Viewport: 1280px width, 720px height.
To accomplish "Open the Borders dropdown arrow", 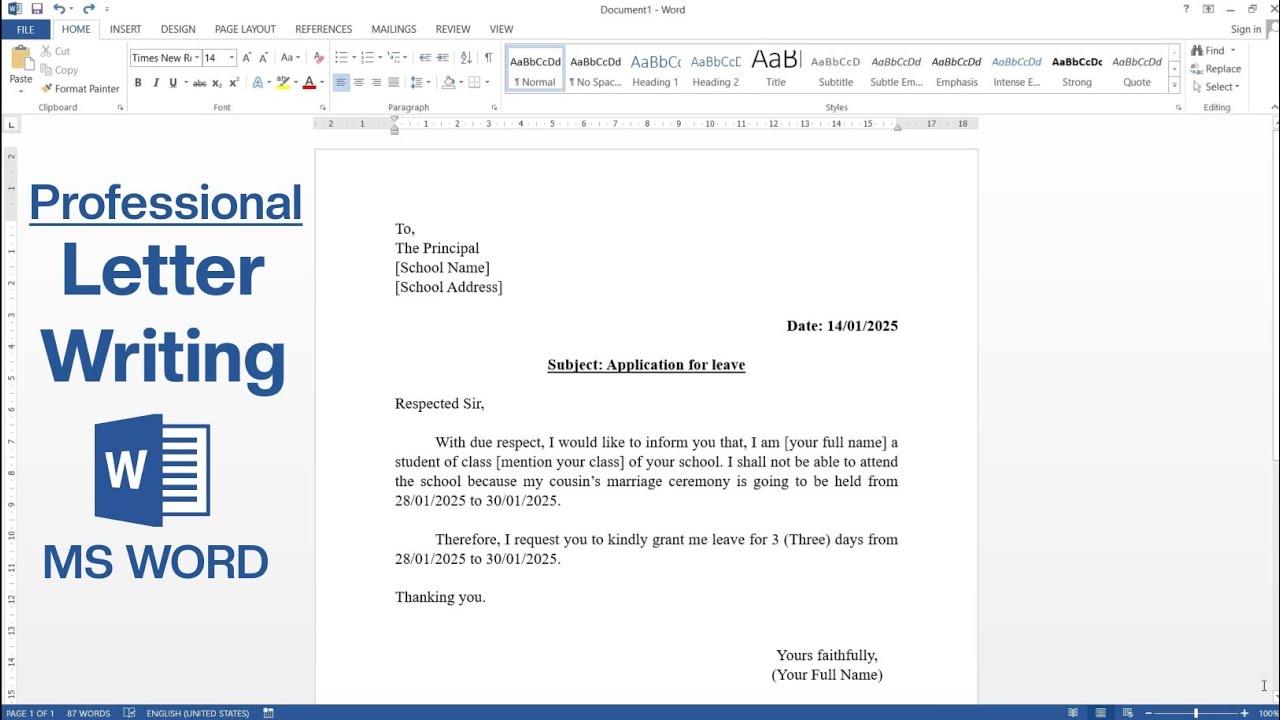I will tap(486, 83).
